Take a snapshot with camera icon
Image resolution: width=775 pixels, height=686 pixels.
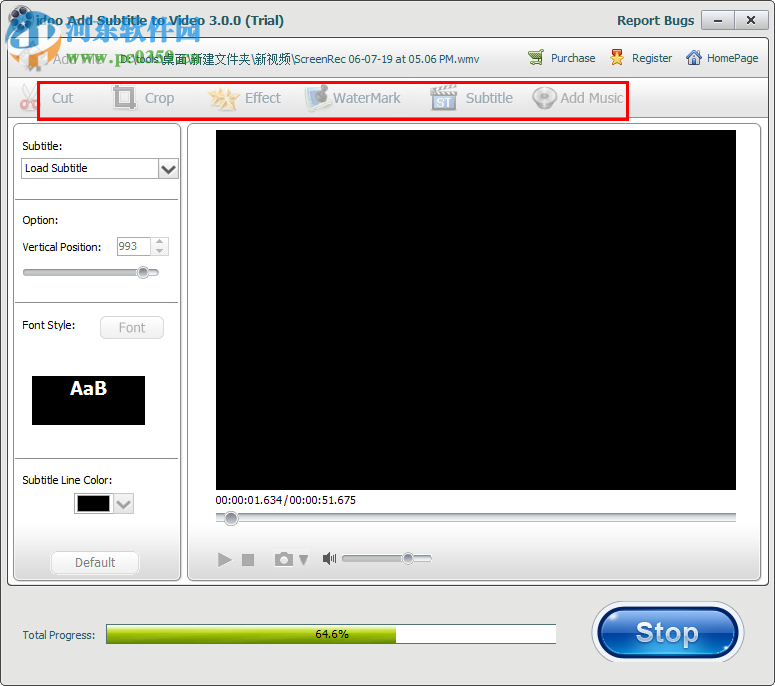284,559
